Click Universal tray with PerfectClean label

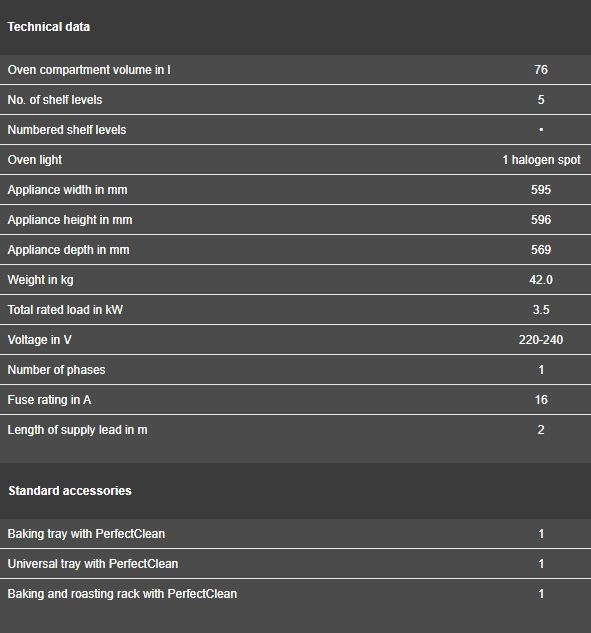tap(93, 564)
